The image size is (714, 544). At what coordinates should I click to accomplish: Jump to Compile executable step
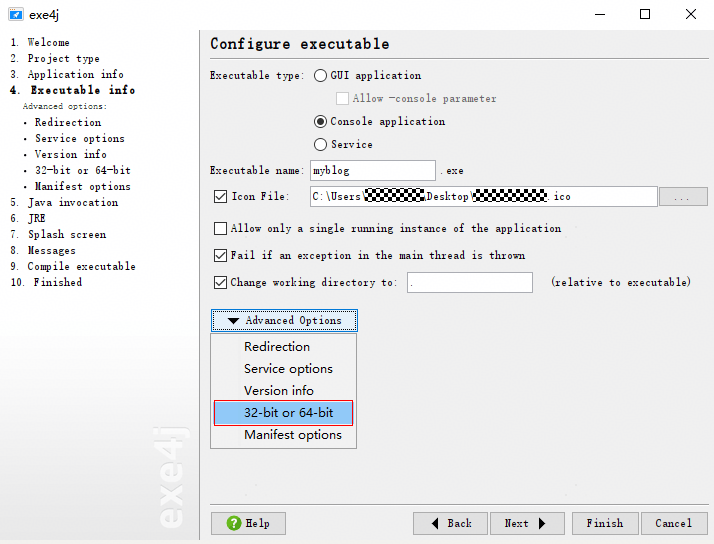click(x=73, y=266)
